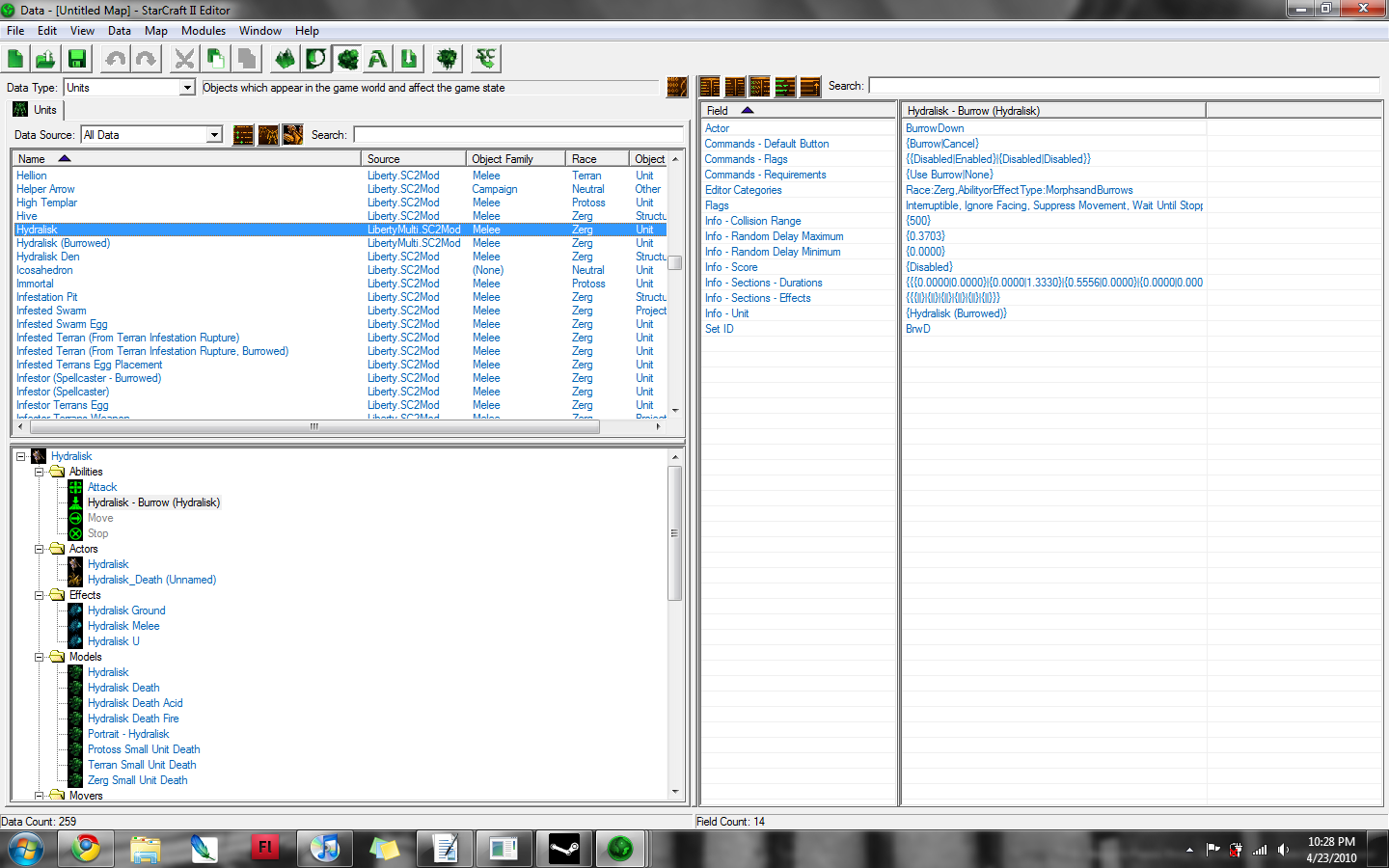The width and height of the screenshot is (1389, 868).
Task: Select the Portrait - Hydralisk model
Action: pos(128,734)
